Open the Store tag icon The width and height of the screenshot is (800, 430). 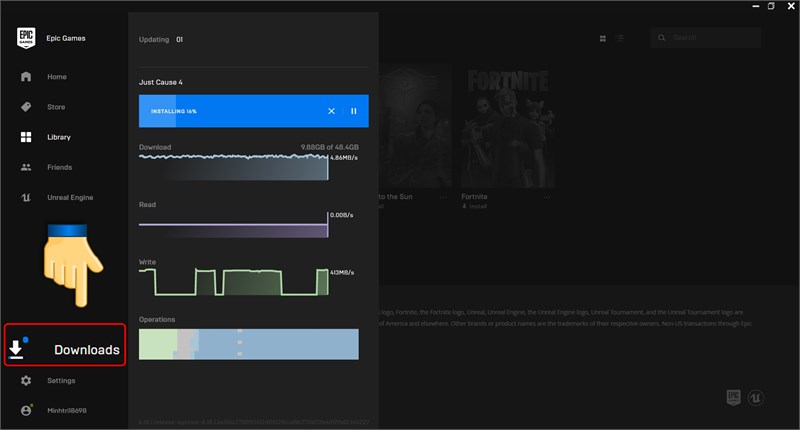(26, 107)
